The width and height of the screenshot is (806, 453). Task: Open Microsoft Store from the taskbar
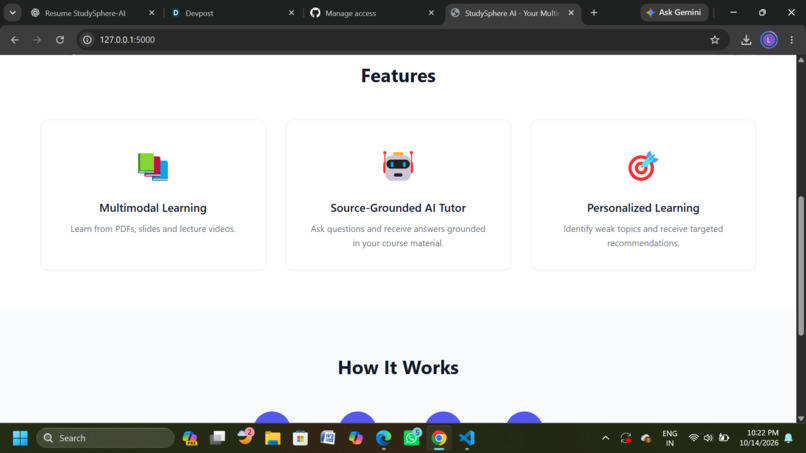click(300, 438)
